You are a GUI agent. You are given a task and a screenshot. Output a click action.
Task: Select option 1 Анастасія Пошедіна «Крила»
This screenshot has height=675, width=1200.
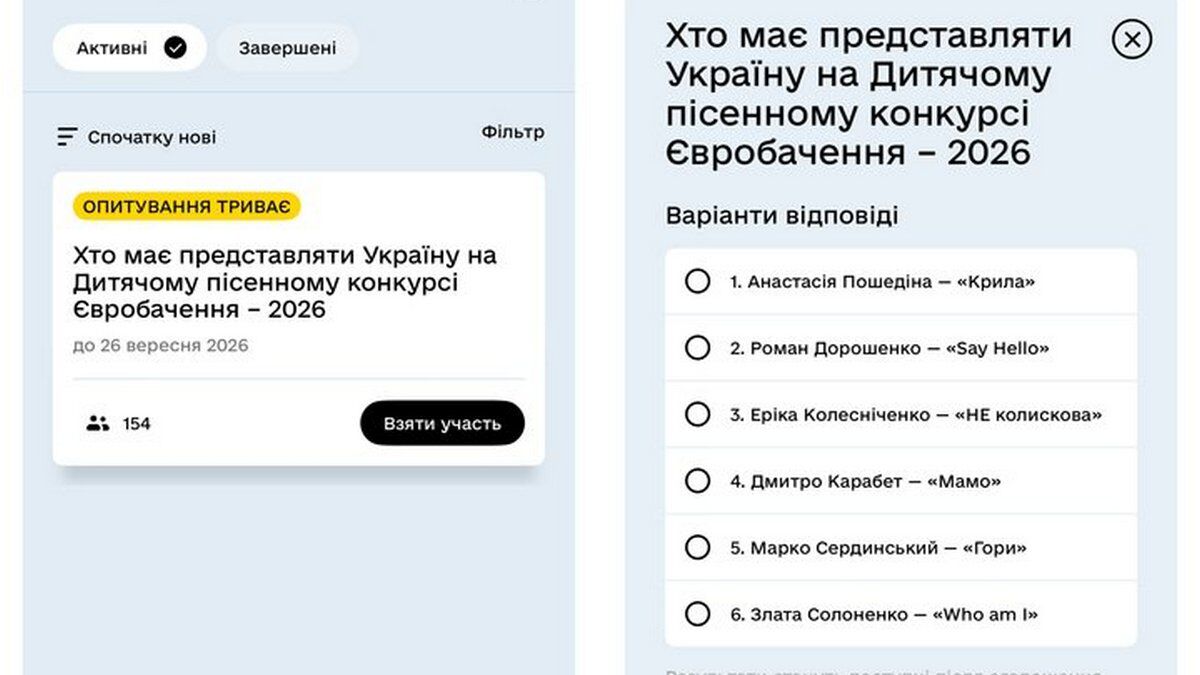click(901, 282)
